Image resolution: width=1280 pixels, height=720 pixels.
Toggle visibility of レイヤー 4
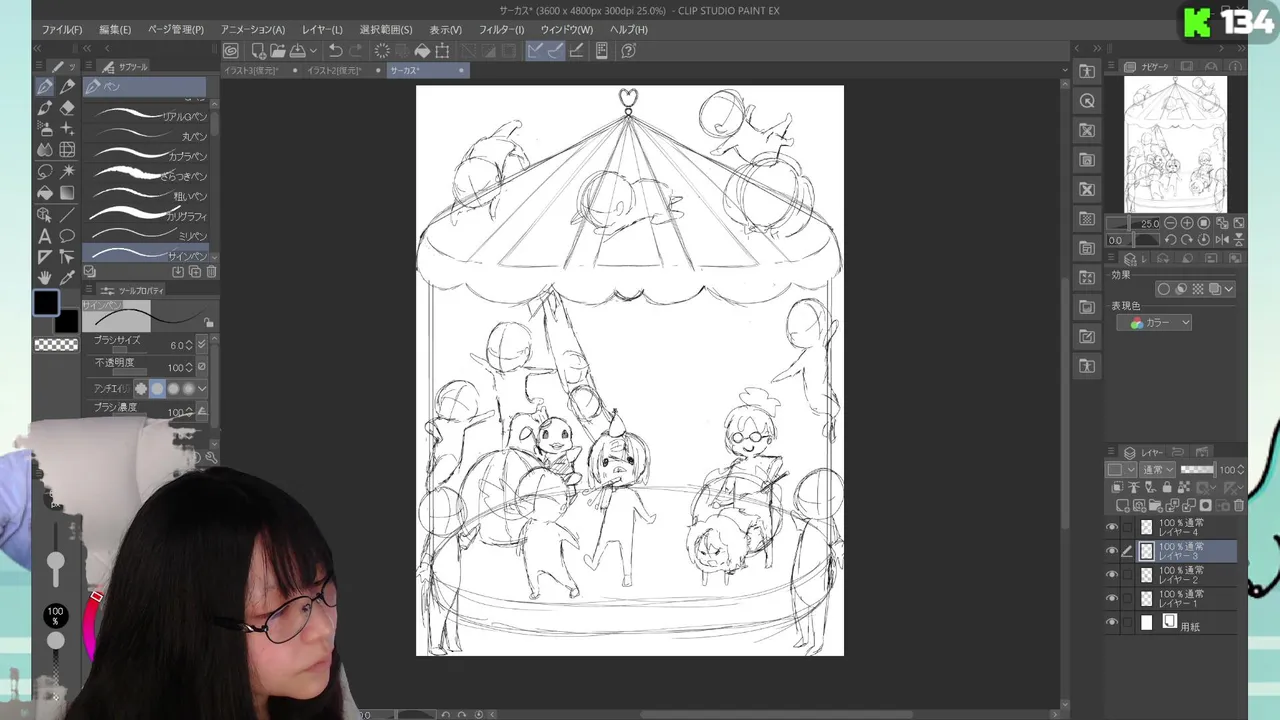[x=1112, y=527]
